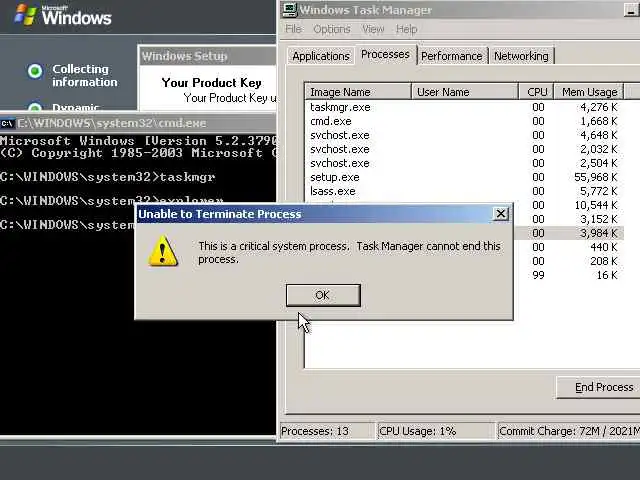640x480 pixels.
Task: Open the Options menu in Task Manager
Action: pyautogui.click(x=332, y=29)
